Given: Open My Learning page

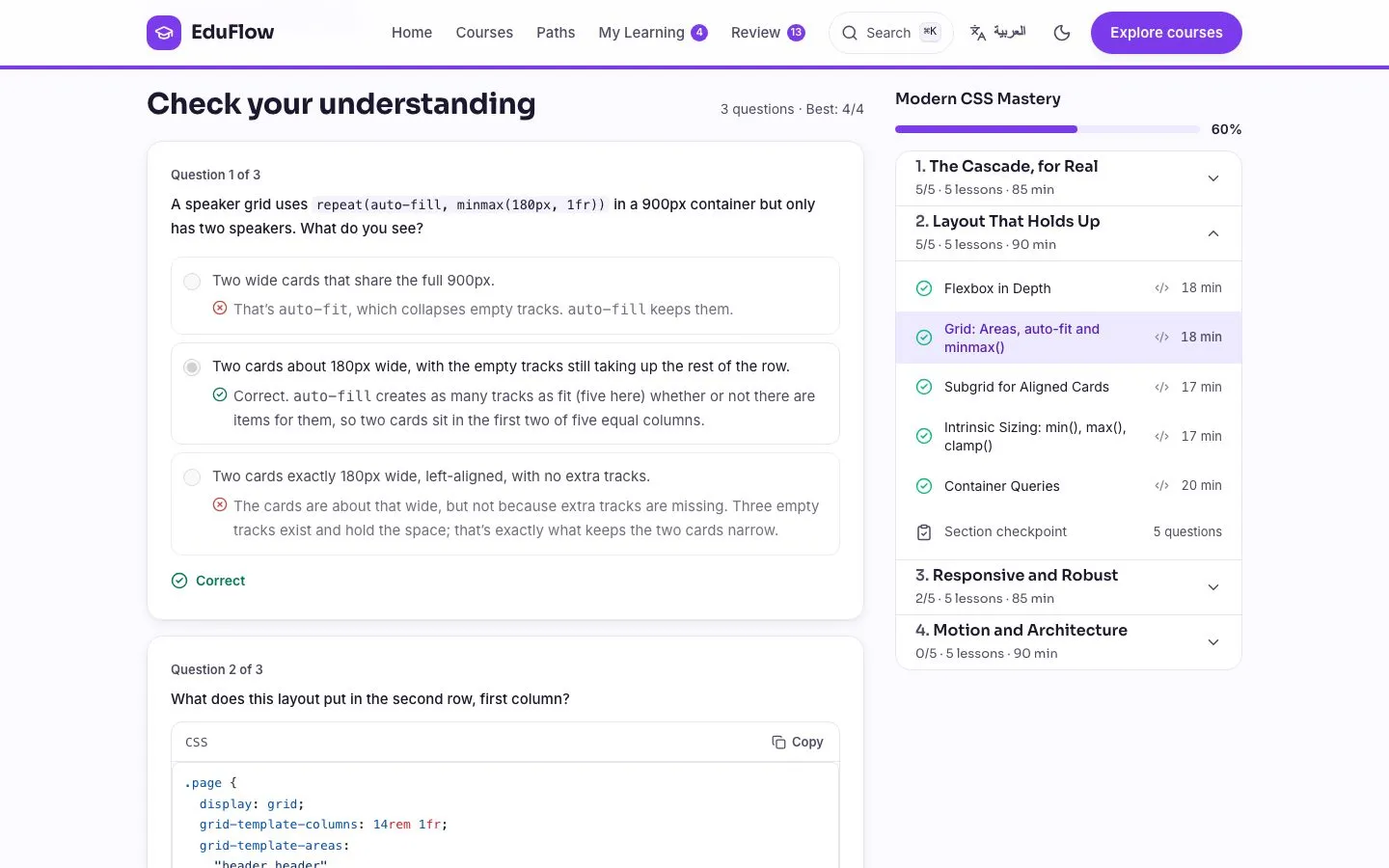Looking at the screenshot, I should coord(653,33).
